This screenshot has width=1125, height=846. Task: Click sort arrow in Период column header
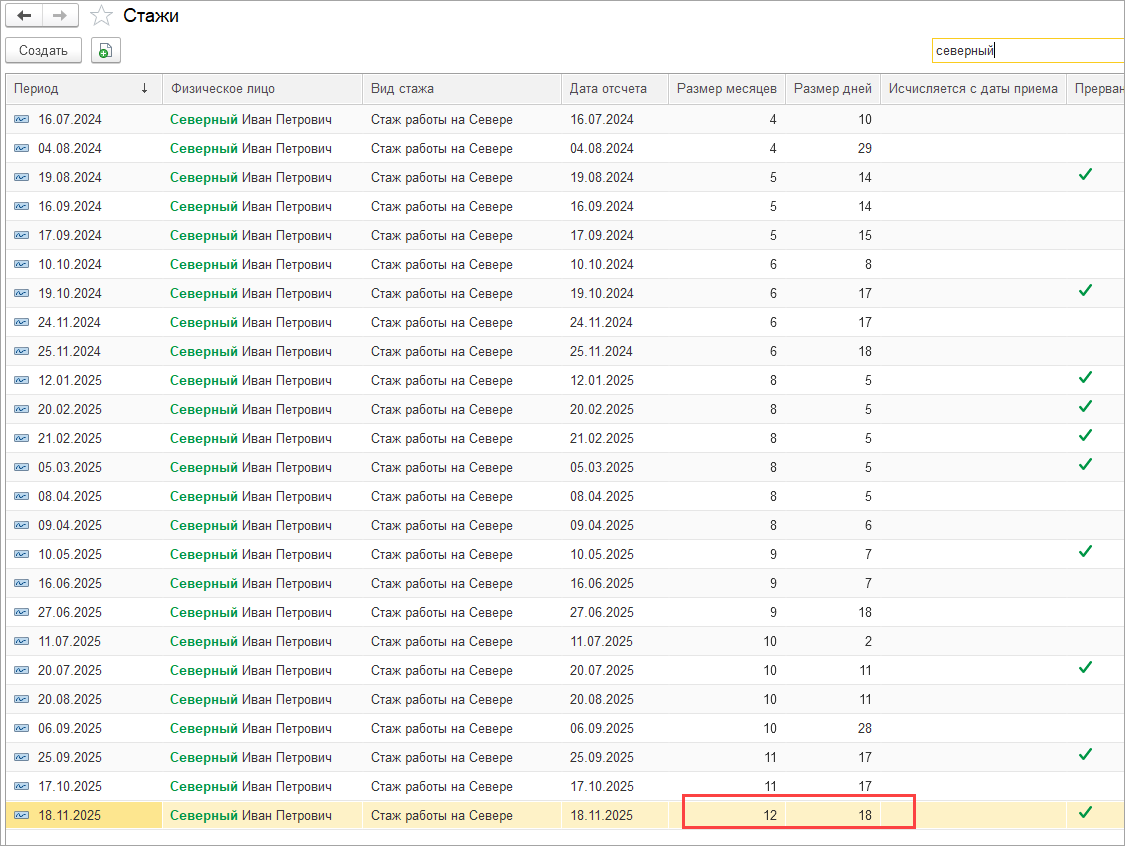click(144, 89)
